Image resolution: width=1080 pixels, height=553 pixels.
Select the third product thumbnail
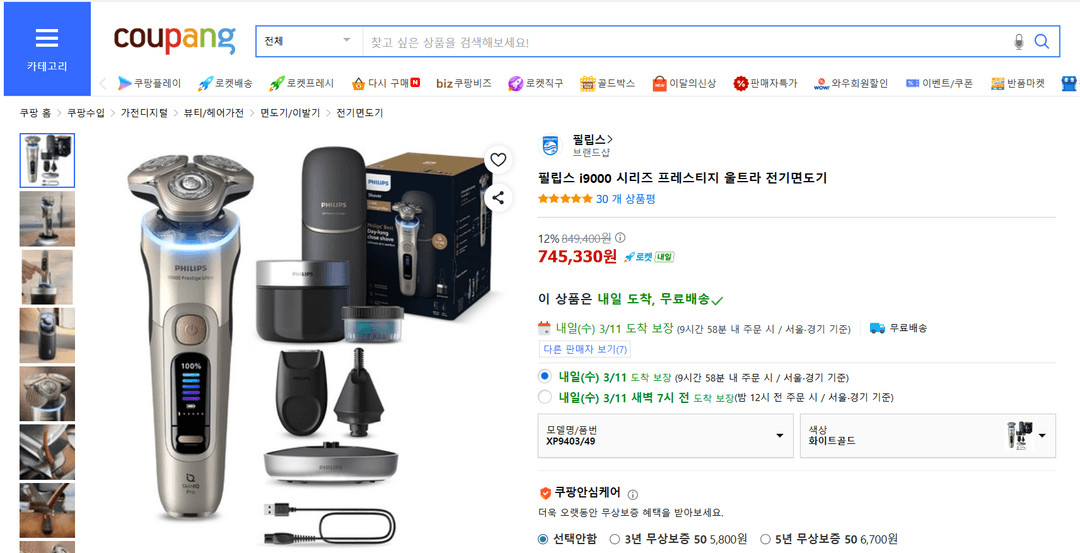click(48, 278)
